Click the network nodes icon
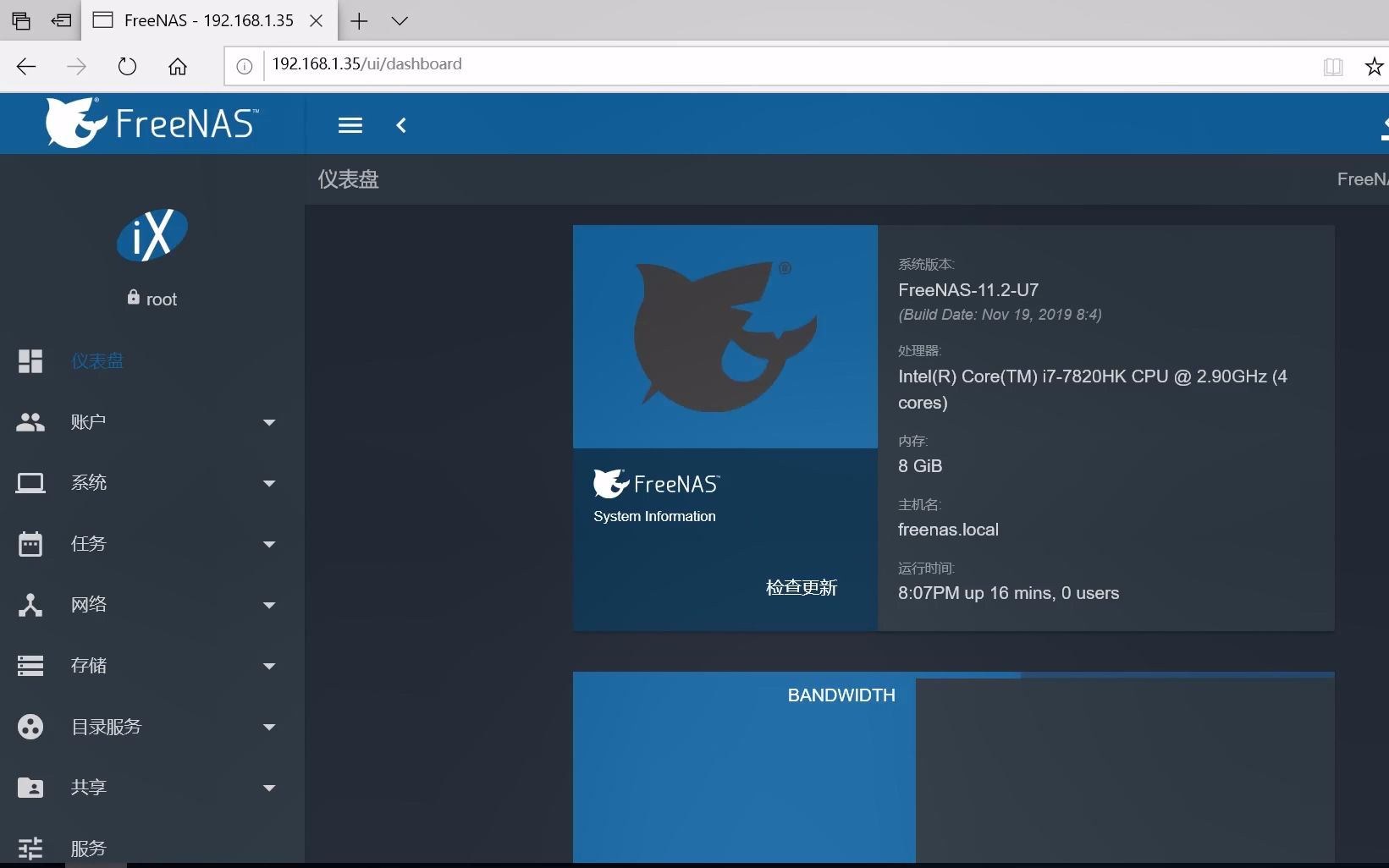This screenshot has height=868, width=1389. point(30,605)
